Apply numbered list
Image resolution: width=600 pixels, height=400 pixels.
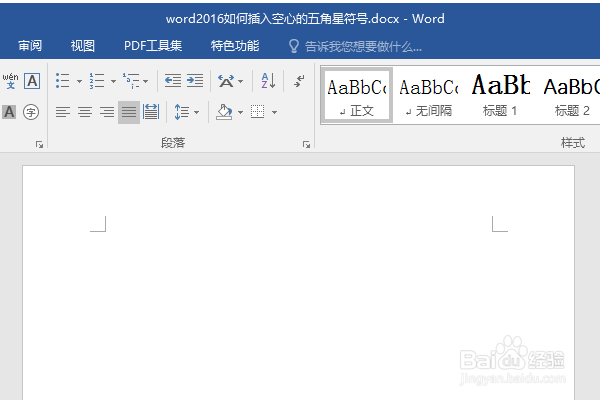(97, 81)
